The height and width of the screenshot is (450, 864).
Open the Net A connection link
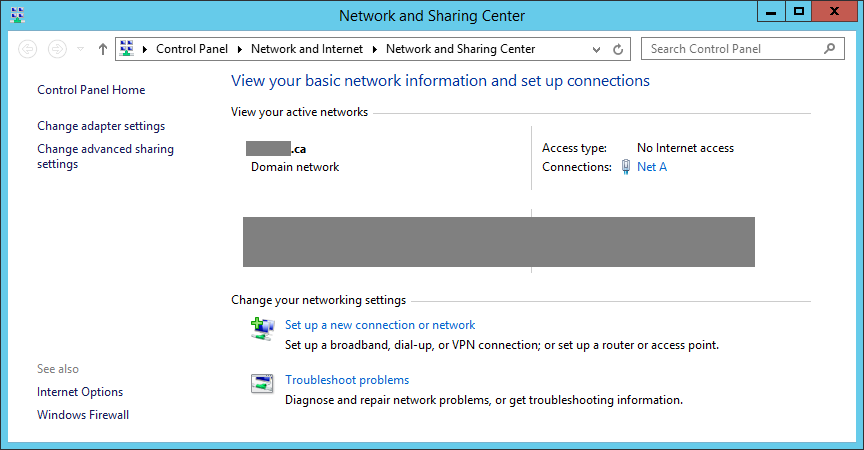tap(652, 167)
